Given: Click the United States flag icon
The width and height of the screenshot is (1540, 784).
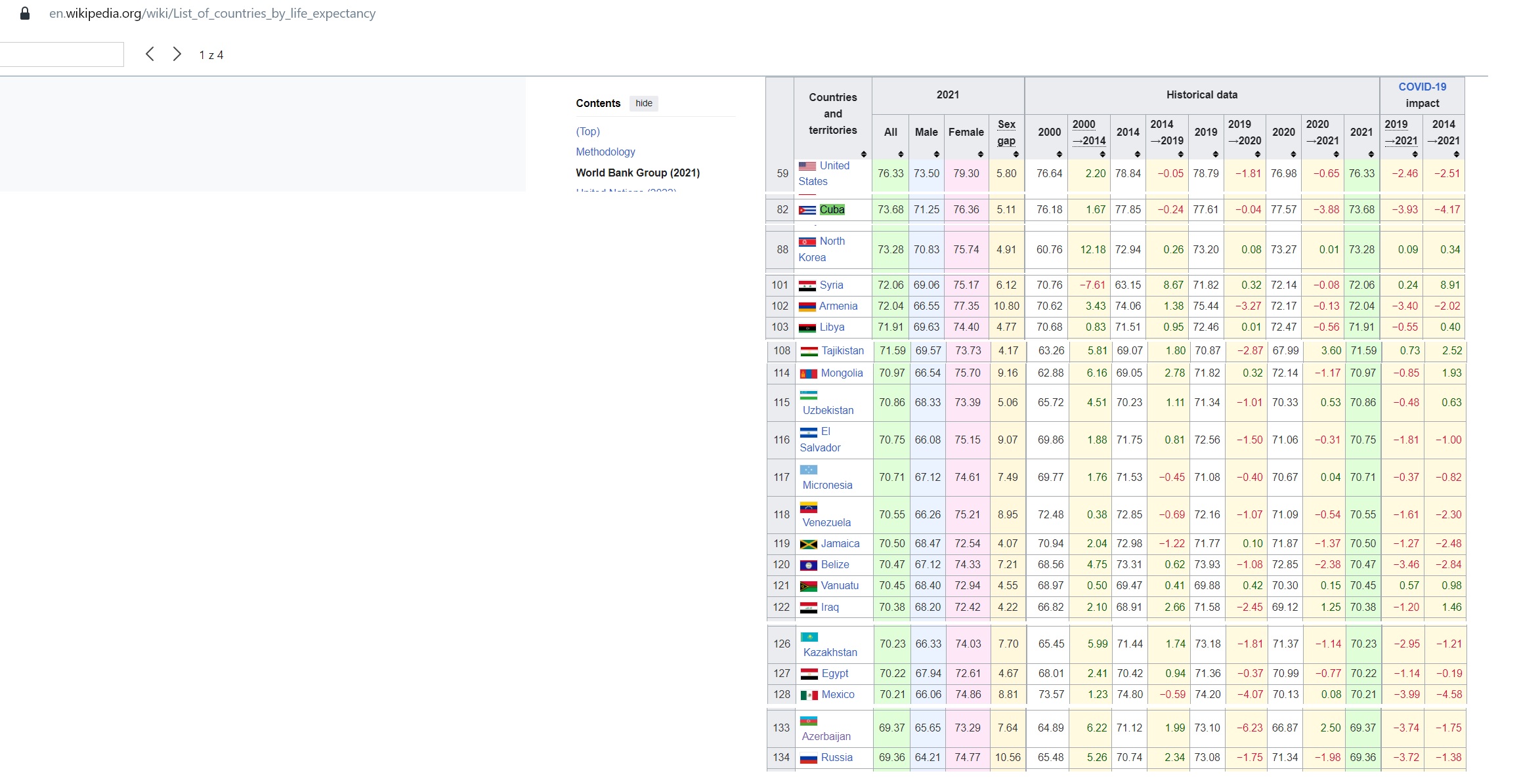Looking at the screenshot, I should (x=807, y=166).
